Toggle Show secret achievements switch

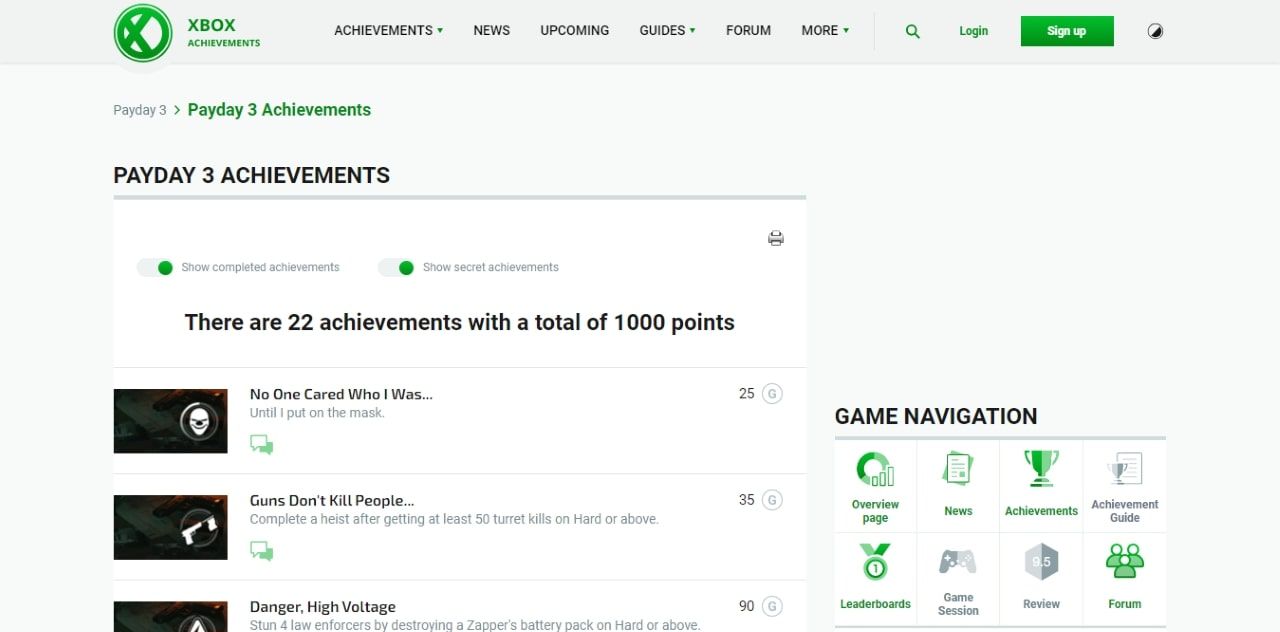click(x=397, y=267)
